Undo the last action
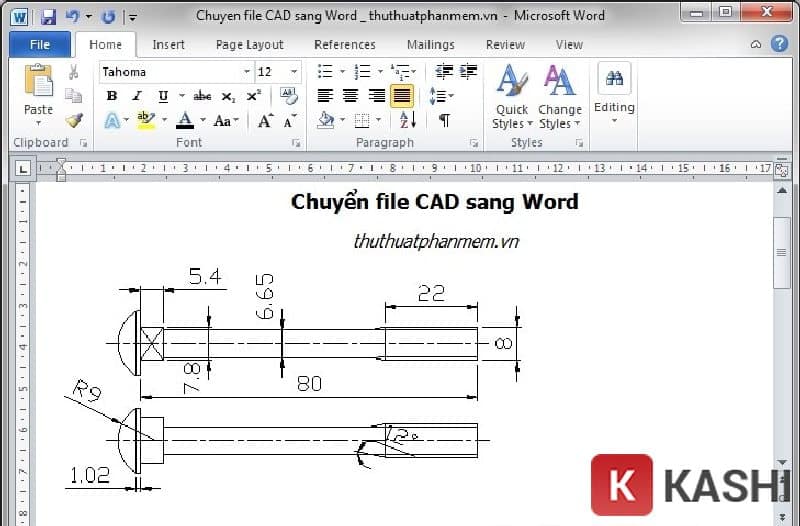Image resolution: width=800 pixels, height=526 pixels. point(72,17)
